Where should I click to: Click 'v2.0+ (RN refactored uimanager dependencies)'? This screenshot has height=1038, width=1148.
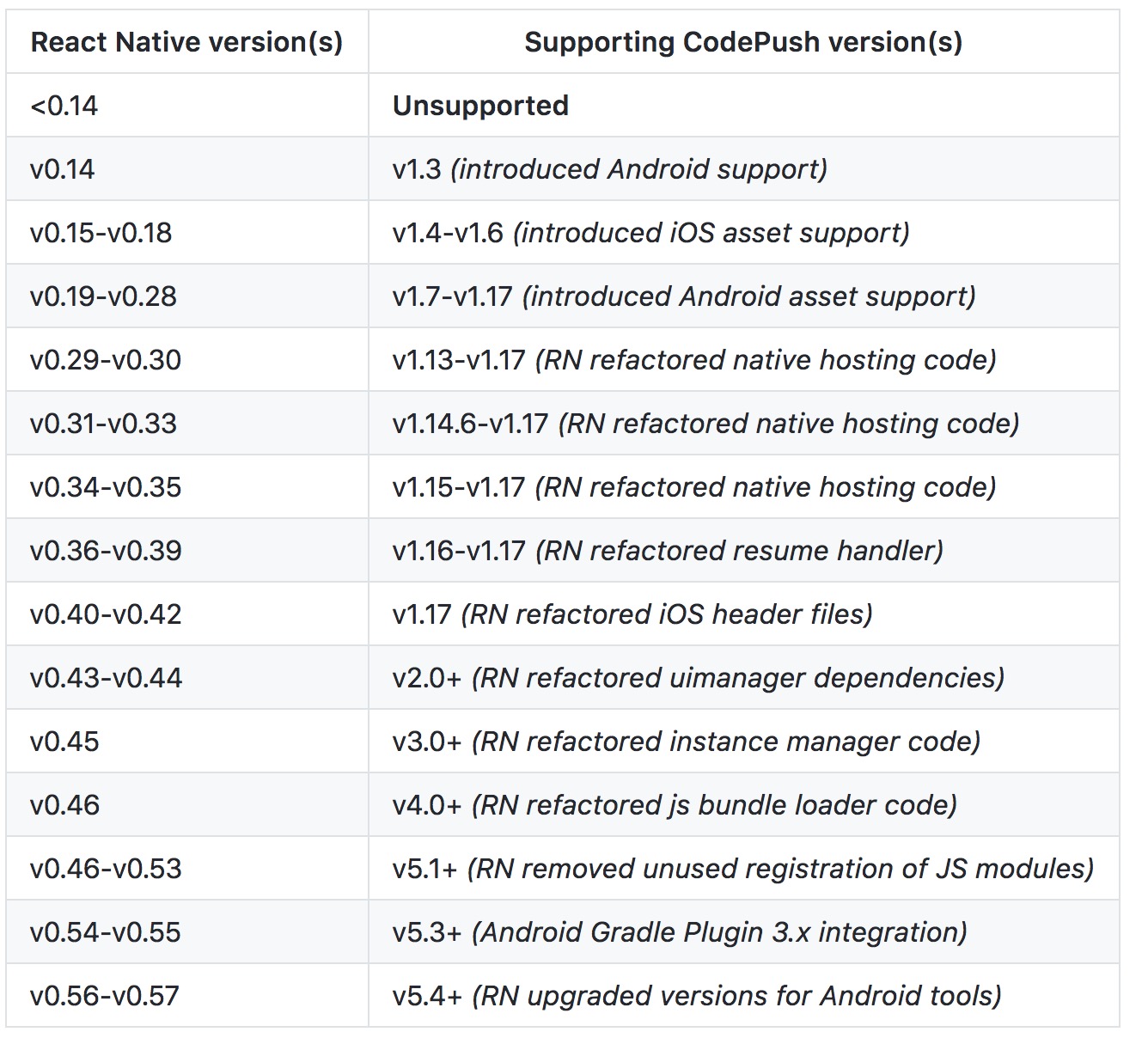(744, 677)
